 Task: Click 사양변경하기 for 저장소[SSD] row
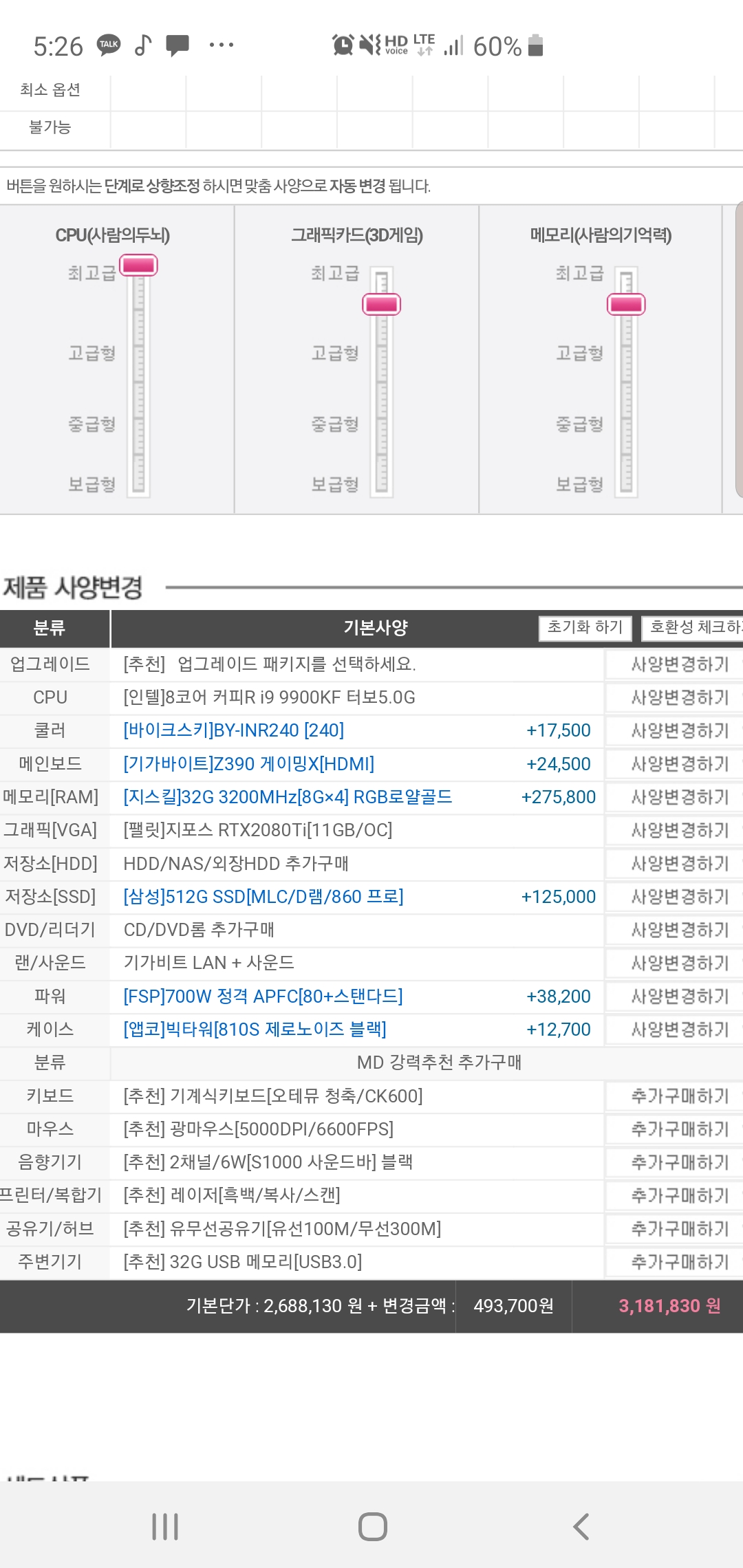674,897
